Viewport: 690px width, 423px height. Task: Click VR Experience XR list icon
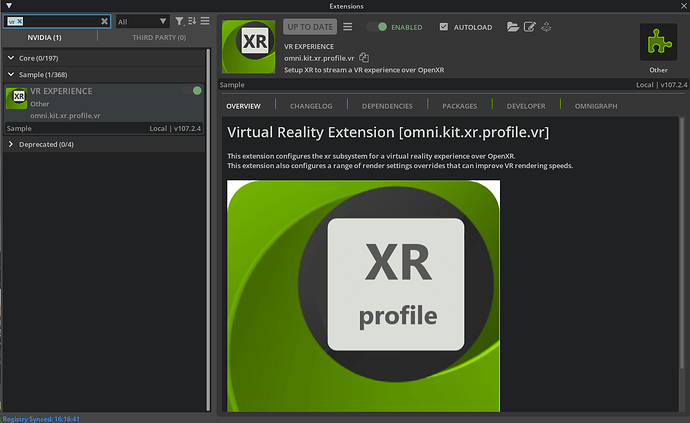click(16, 98)
